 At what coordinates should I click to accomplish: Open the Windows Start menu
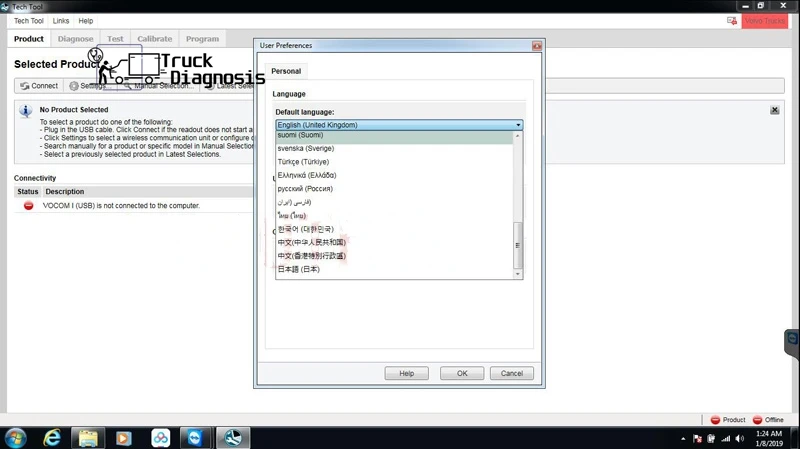click(x=15, y=438)
